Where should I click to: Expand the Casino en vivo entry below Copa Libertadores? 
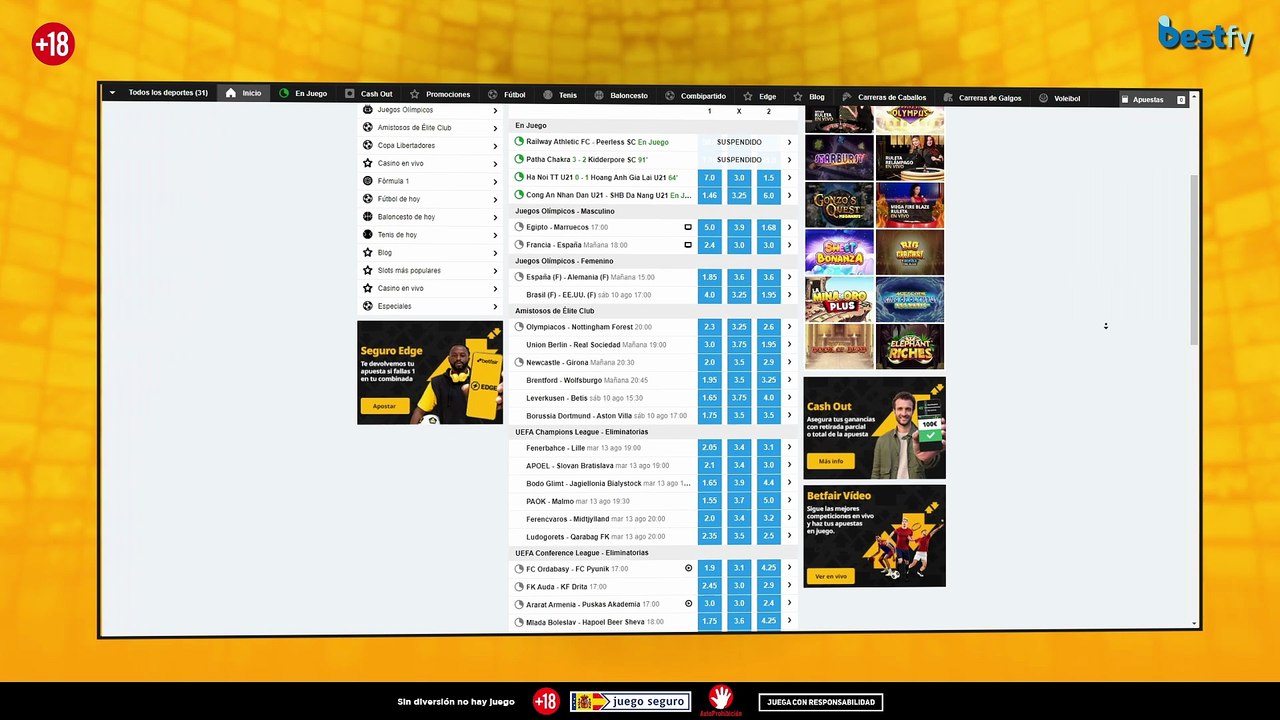coord(495,163)
